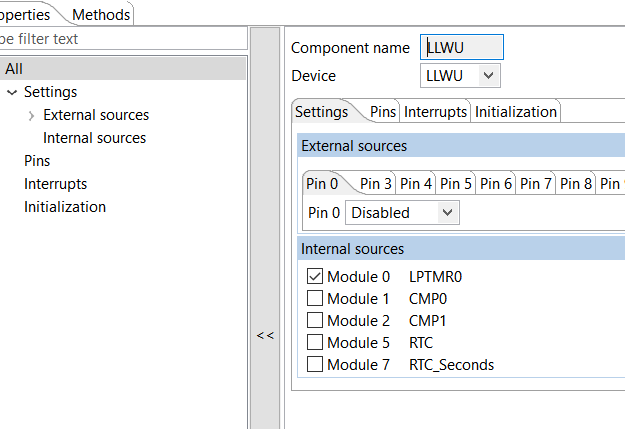Click the Component name text field
625x429 pixels.
tap(462, 48)
